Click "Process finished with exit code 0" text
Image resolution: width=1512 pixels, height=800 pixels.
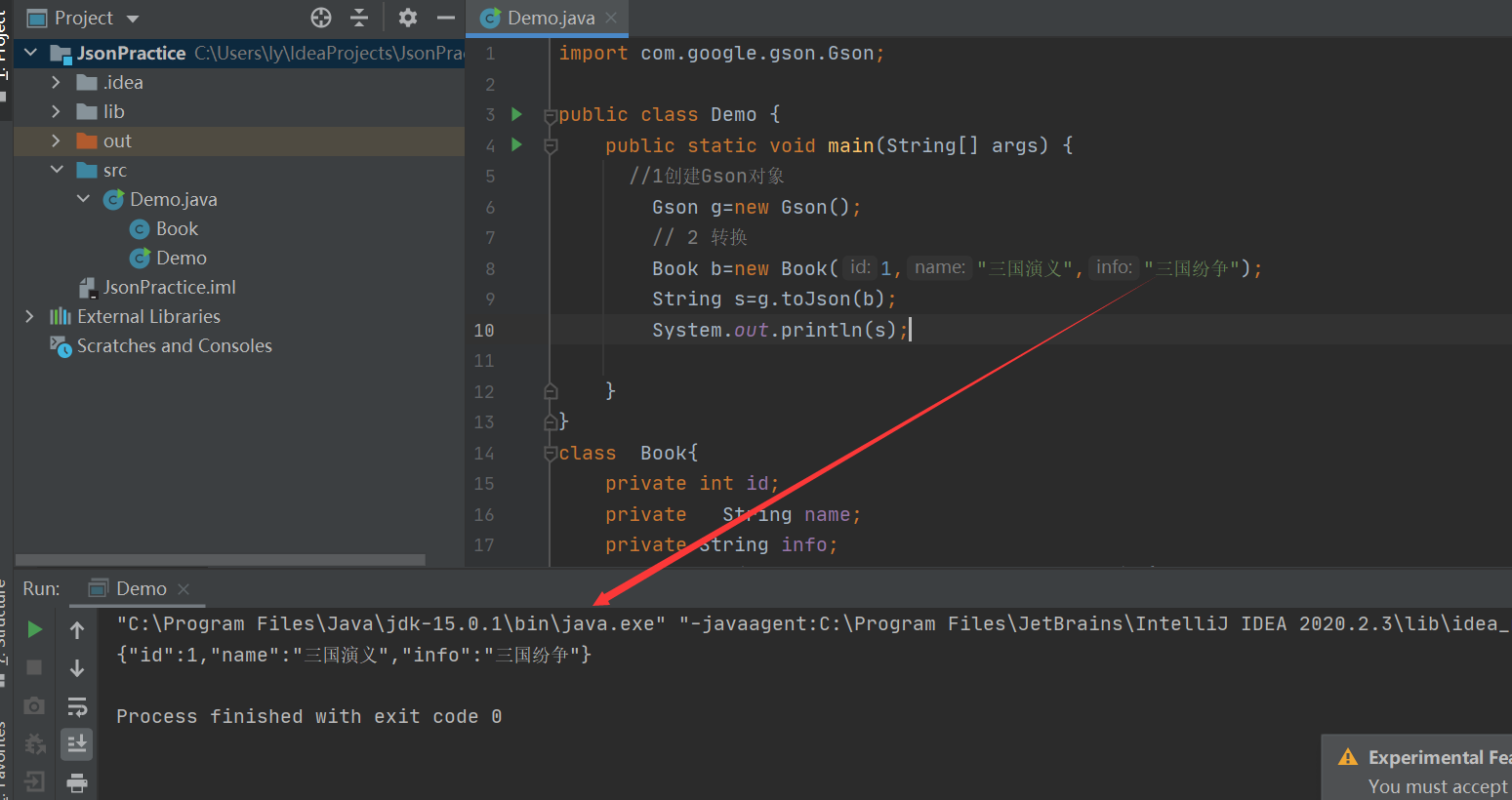[x=309, y=716]
